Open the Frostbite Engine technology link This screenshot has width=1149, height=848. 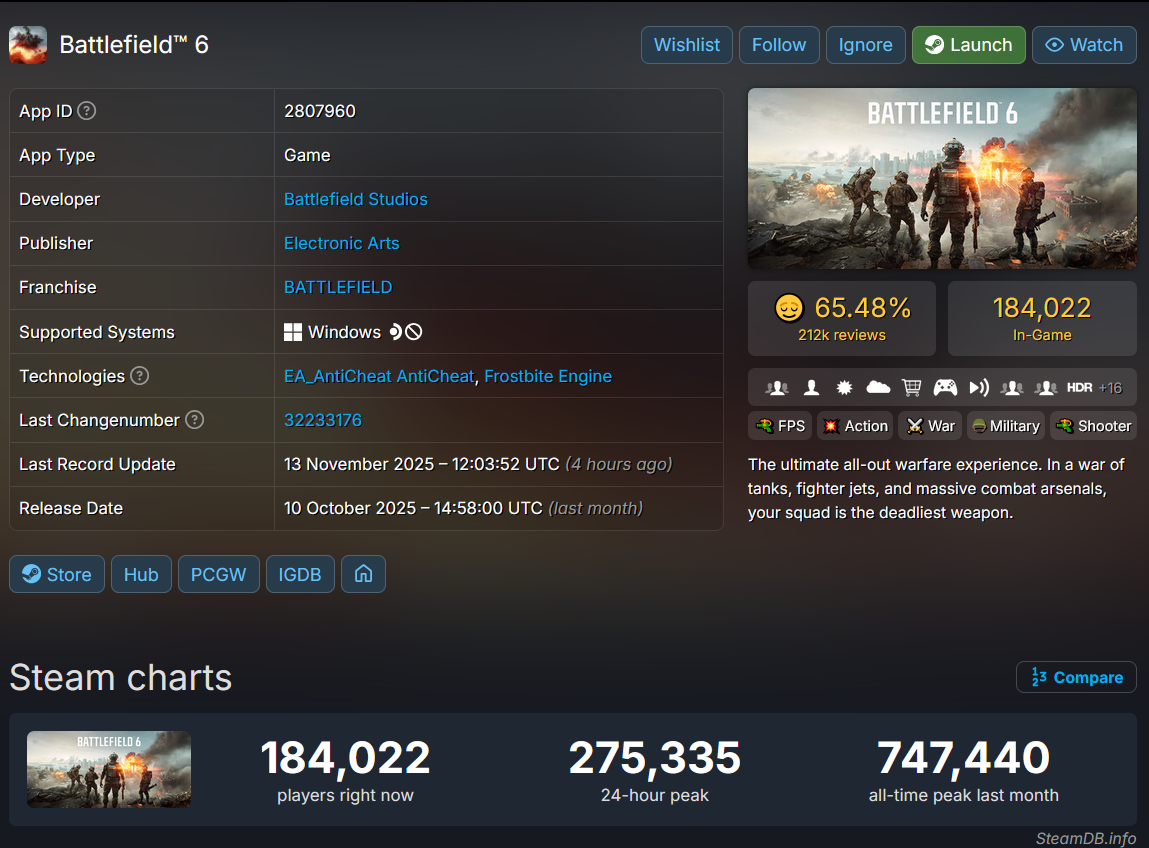pyautogui.click(x=548, y=376)
